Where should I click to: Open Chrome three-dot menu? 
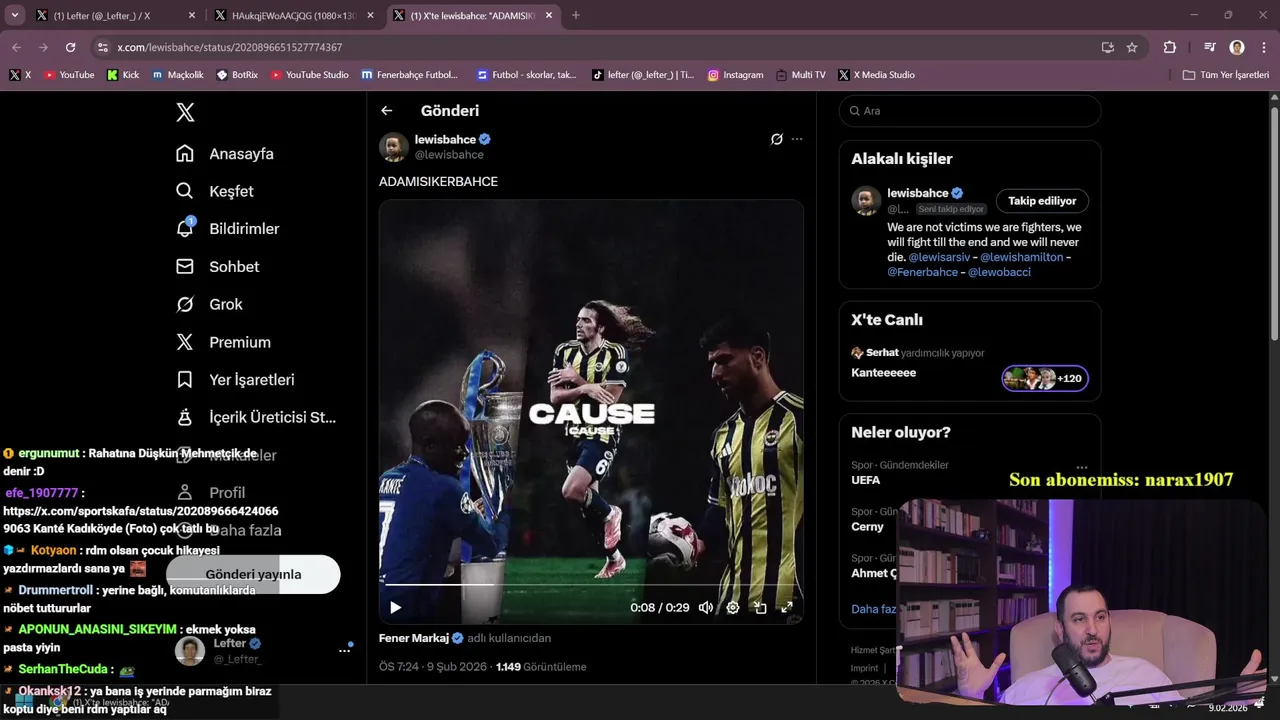click(1263, 47)
